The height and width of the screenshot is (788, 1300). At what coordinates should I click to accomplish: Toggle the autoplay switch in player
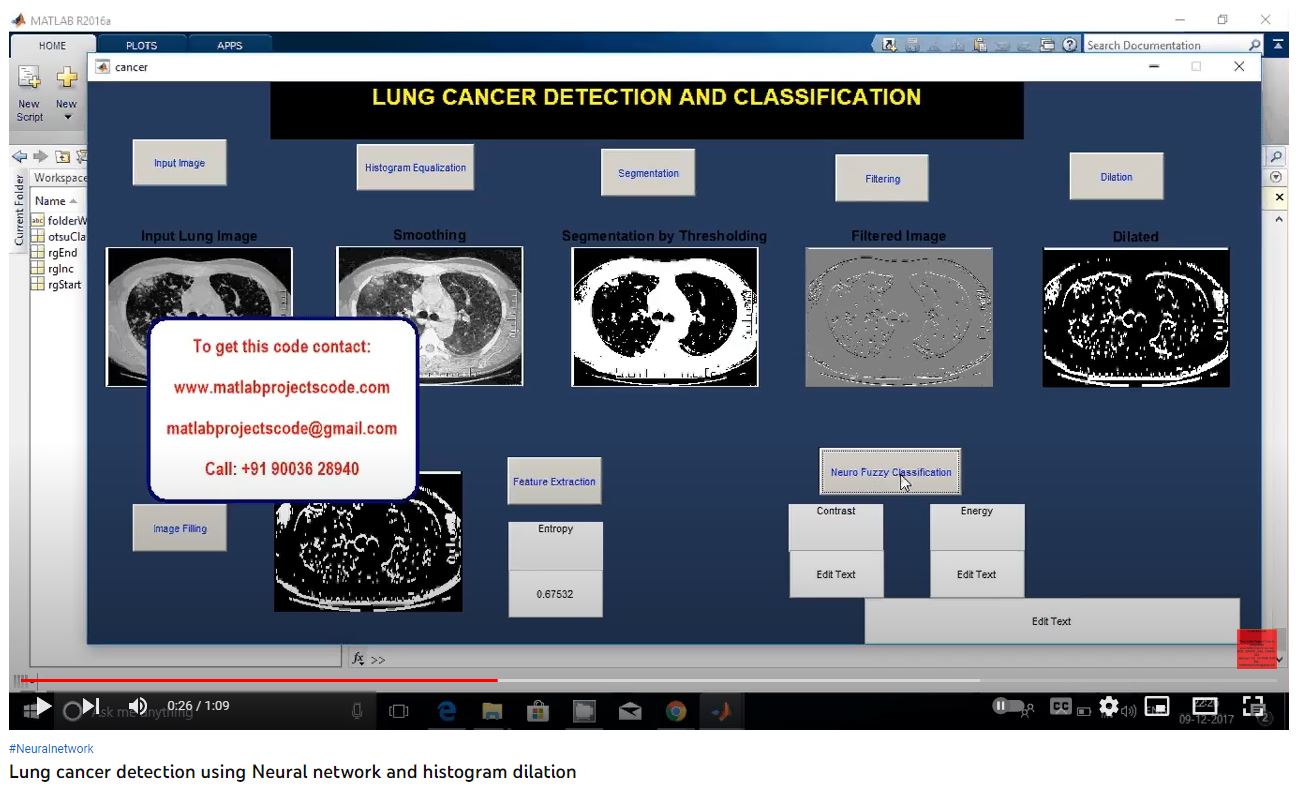point(1007,706)
